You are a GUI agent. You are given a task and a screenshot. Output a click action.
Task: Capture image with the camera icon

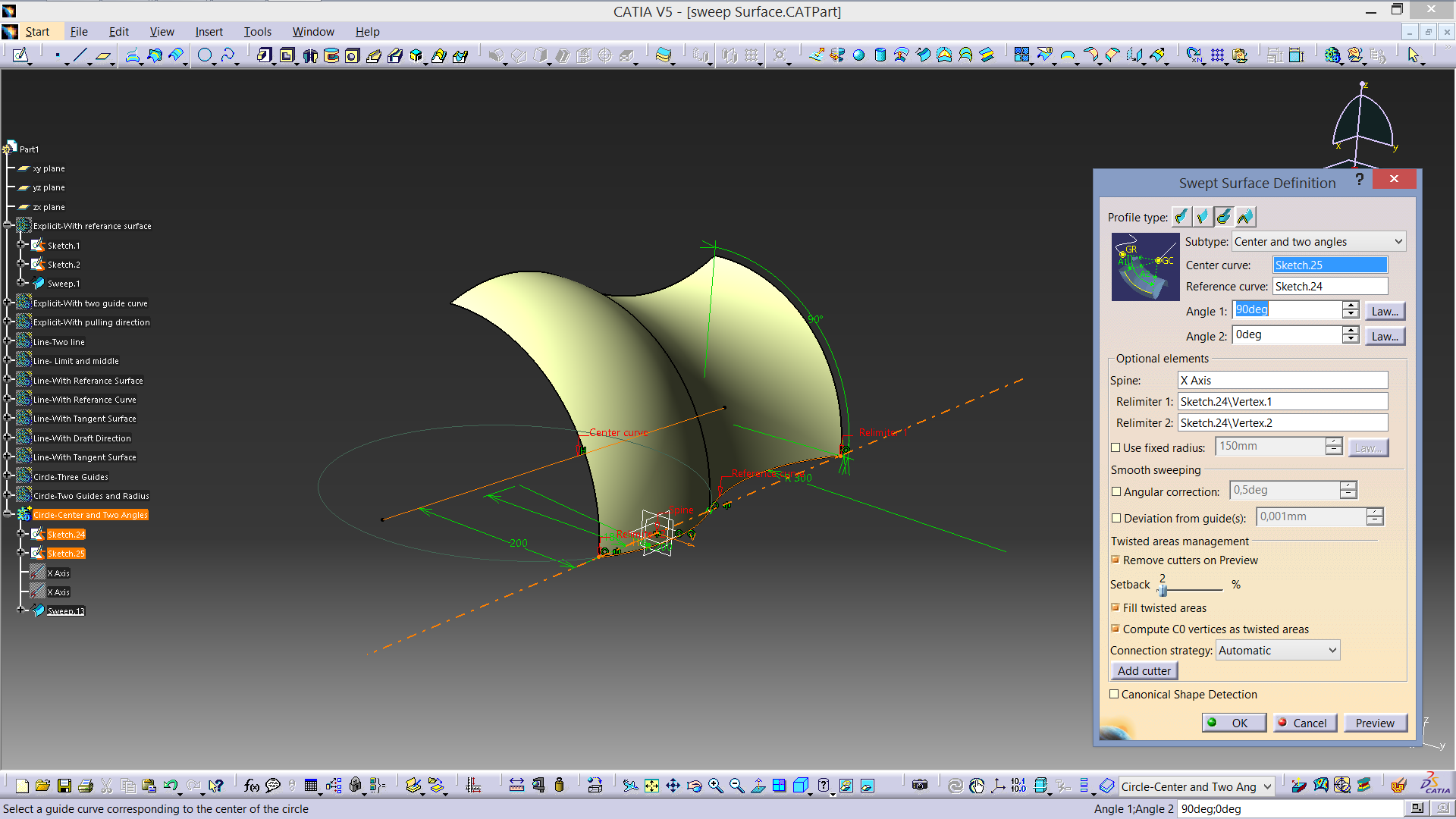coord(920,786)
